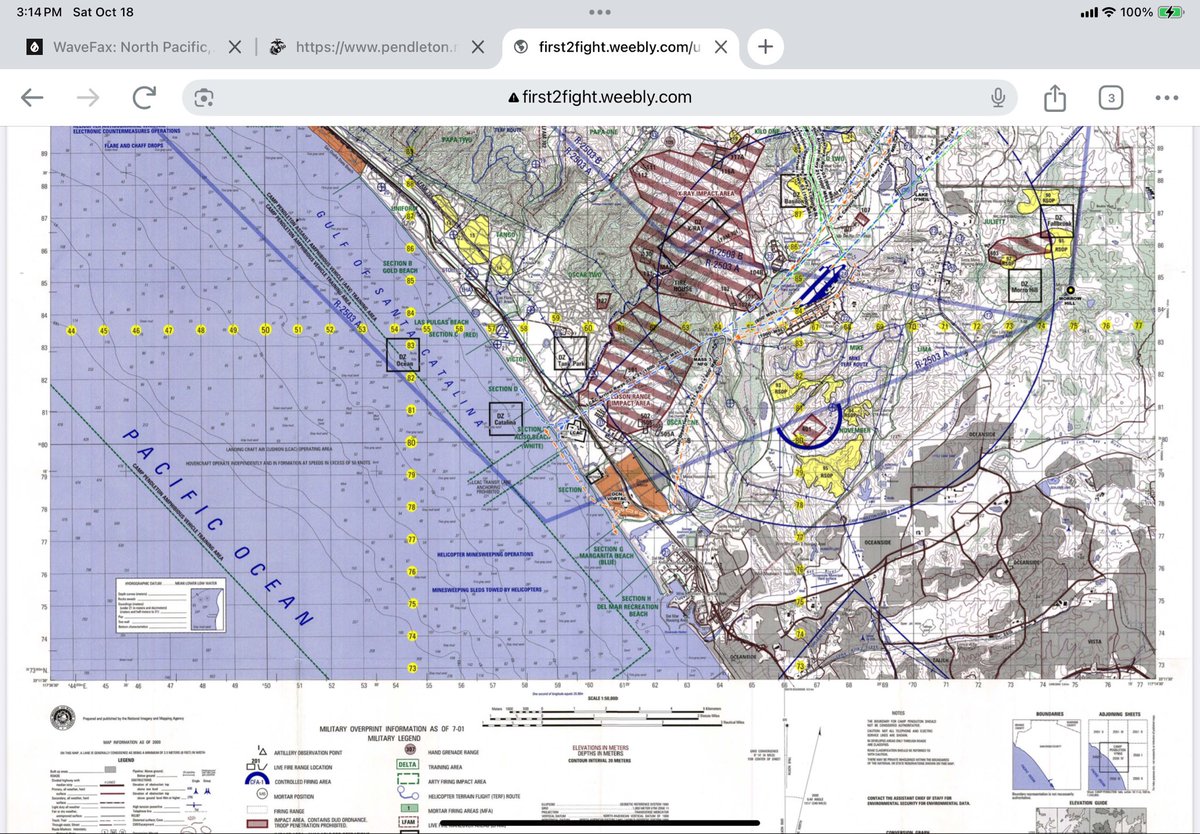Close the pendleton tab
The height and width of the screenshot is (834, 1200).
(479, 46)
